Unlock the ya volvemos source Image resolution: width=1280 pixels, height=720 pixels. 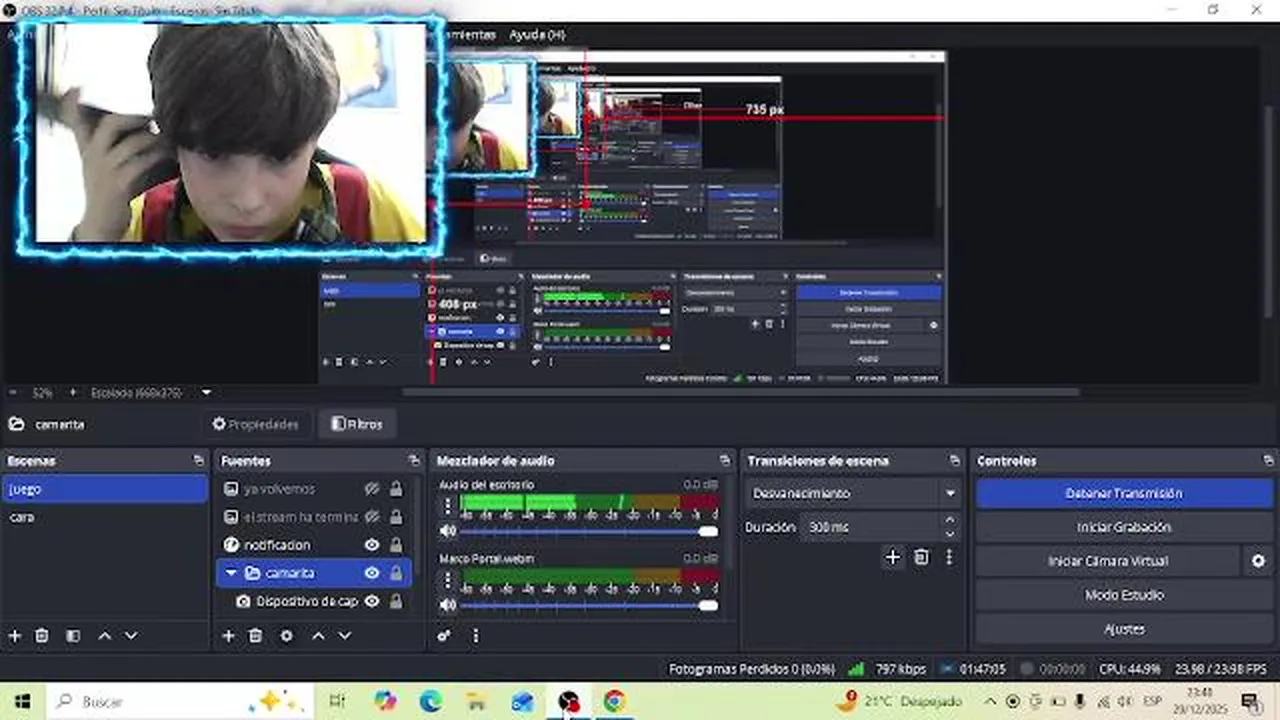[x=396, y=489]
